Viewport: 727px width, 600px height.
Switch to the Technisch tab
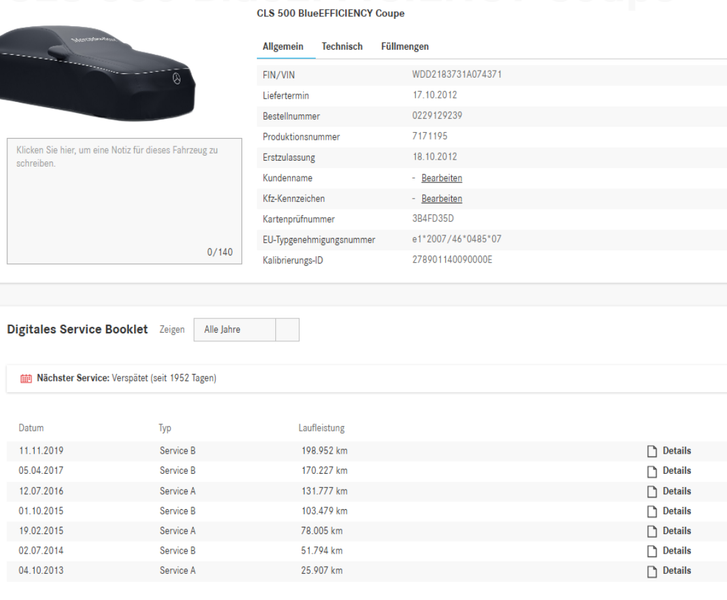coord(342,47)
